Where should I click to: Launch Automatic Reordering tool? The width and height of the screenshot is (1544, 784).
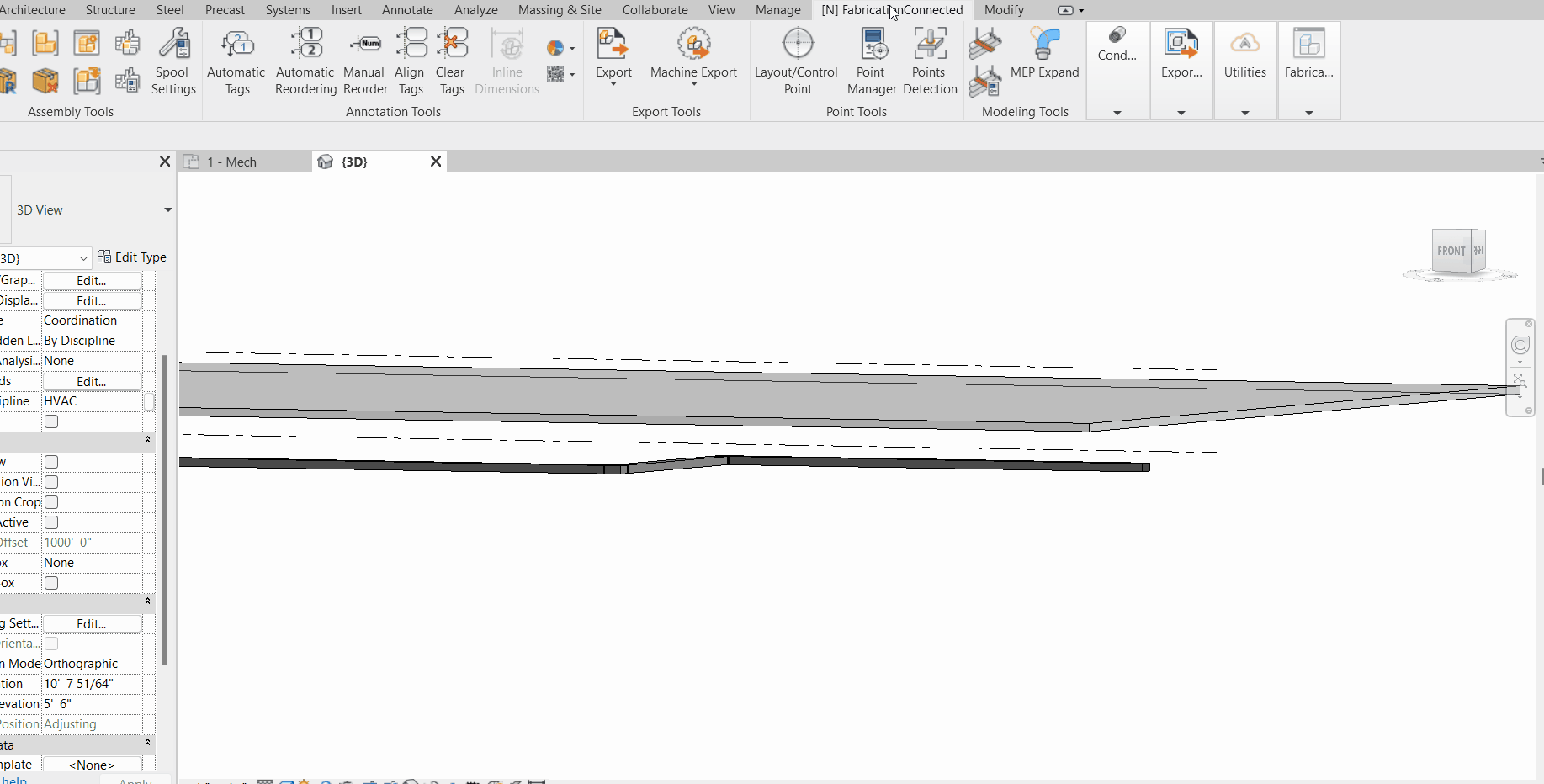pos(306,61)
